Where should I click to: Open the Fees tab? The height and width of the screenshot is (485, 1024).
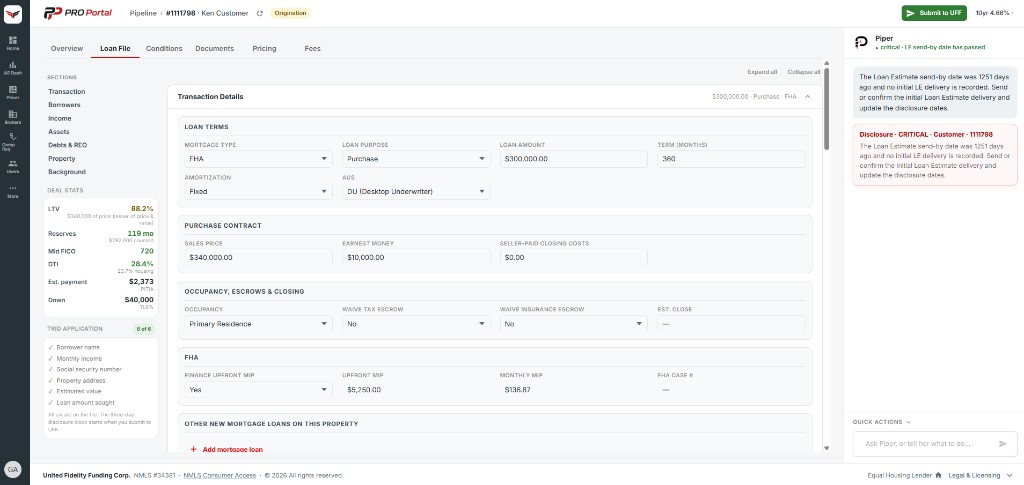click(x=312, y=48)
